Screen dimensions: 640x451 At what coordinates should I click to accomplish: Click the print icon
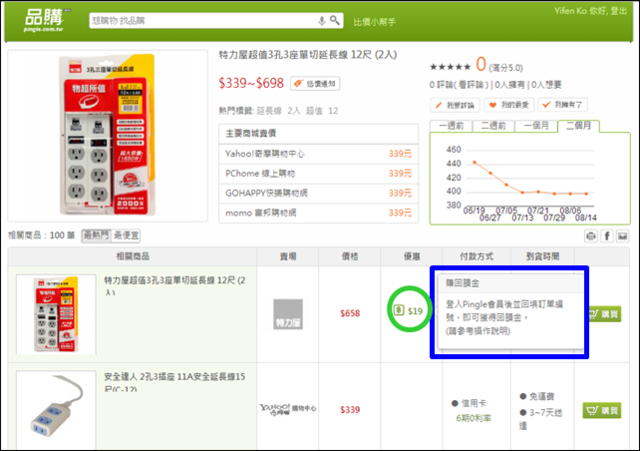point(591,236)
